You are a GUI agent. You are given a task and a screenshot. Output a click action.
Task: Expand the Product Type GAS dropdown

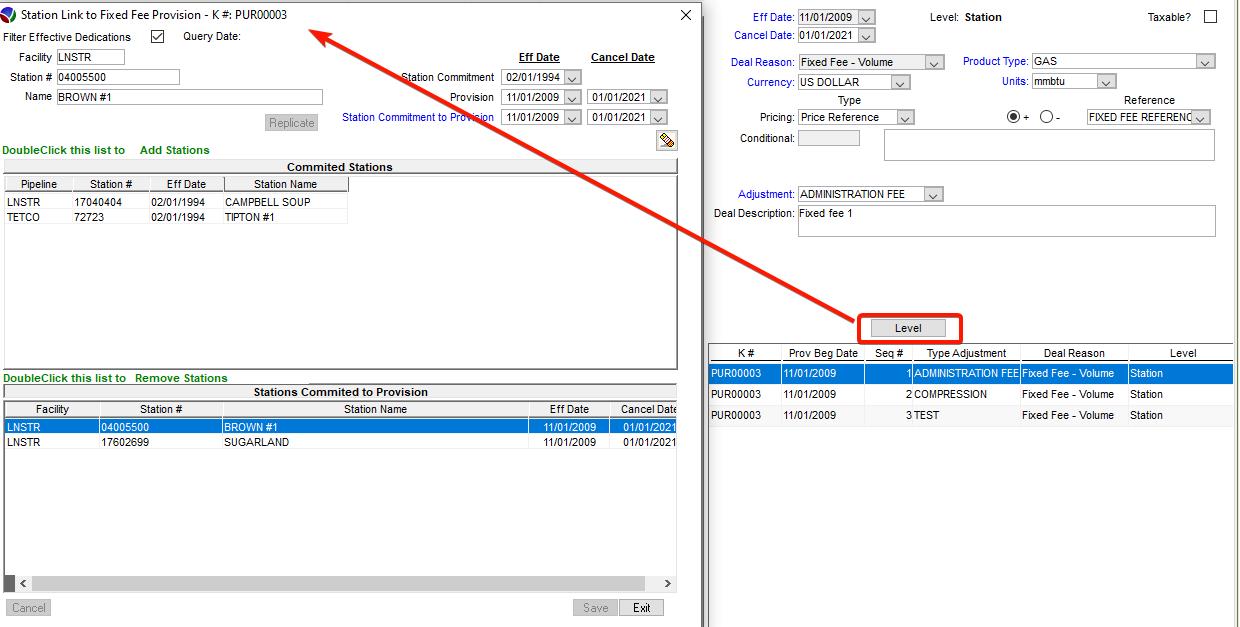click(x=1204, y=62)
